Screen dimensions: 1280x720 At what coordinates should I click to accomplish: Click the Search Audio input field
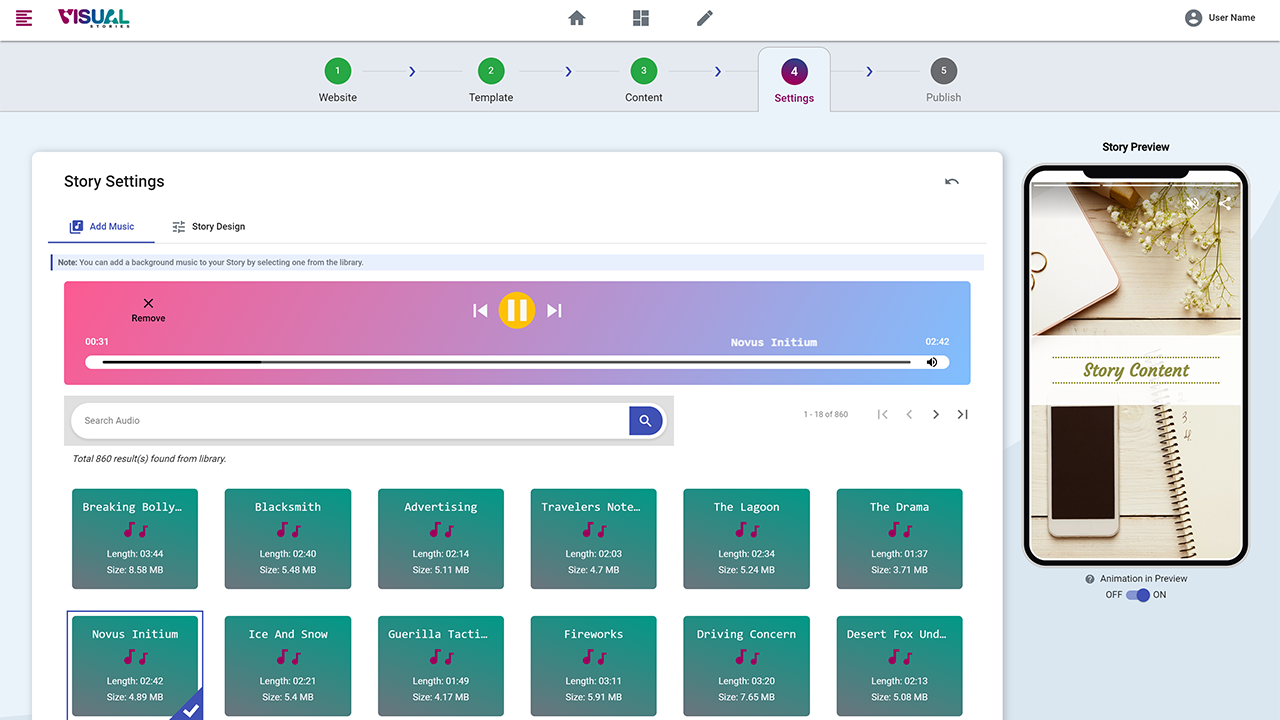pyautogui.click(x=350, y=421)
